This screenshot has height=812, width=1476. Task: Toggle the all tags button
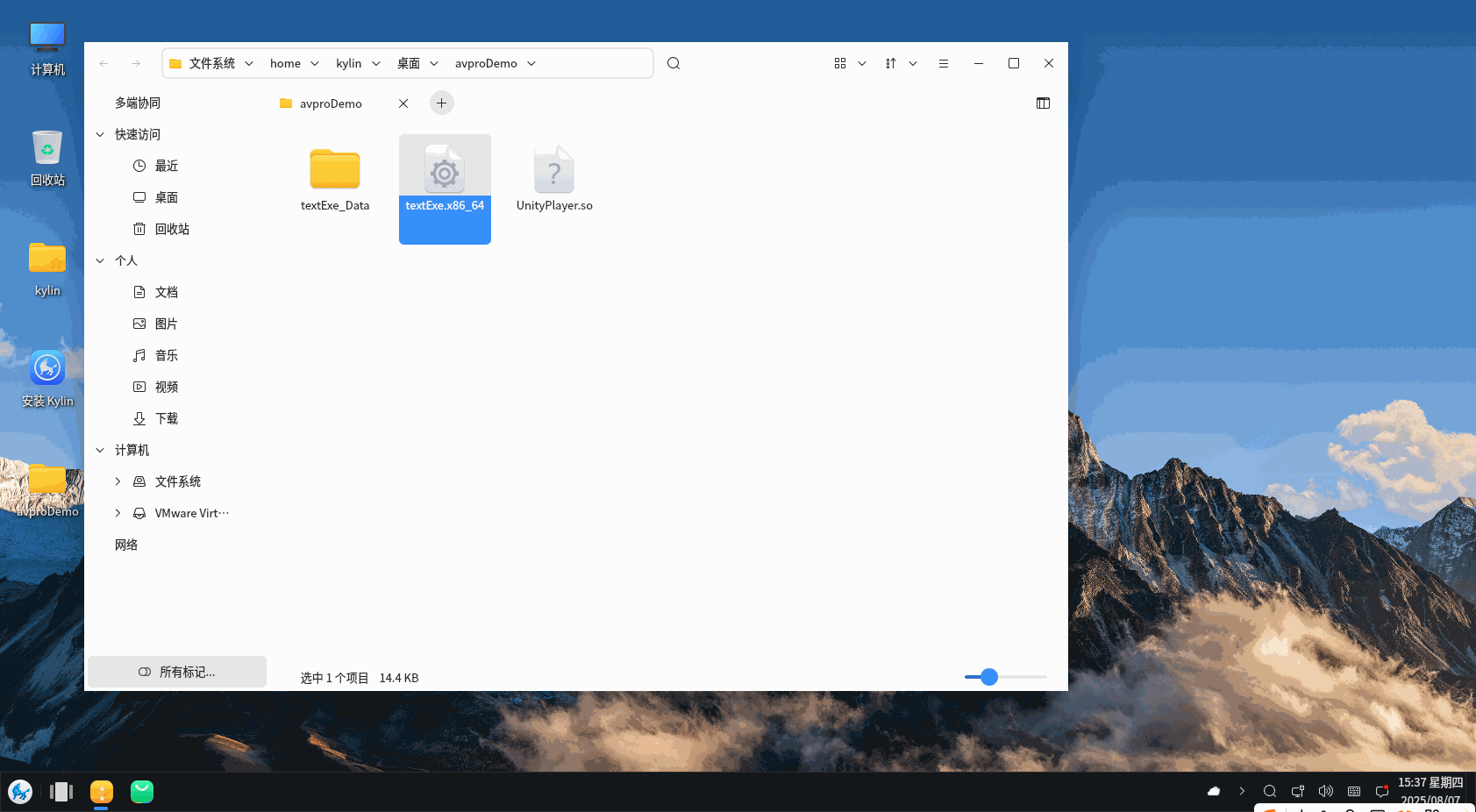point(177,672)
